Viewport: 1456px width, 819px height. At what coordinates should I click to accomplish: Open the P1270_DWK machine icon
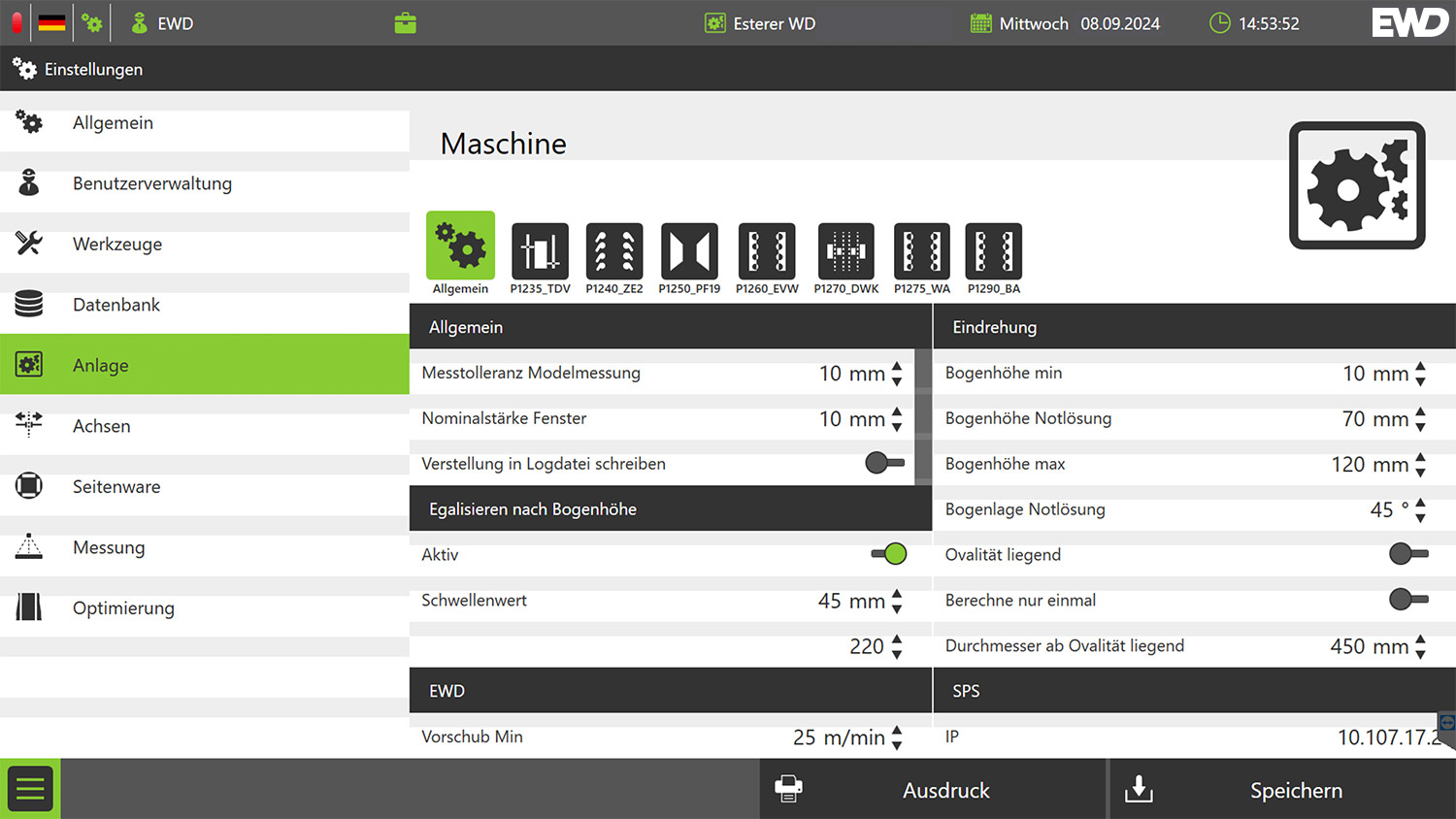coord(845,252)
